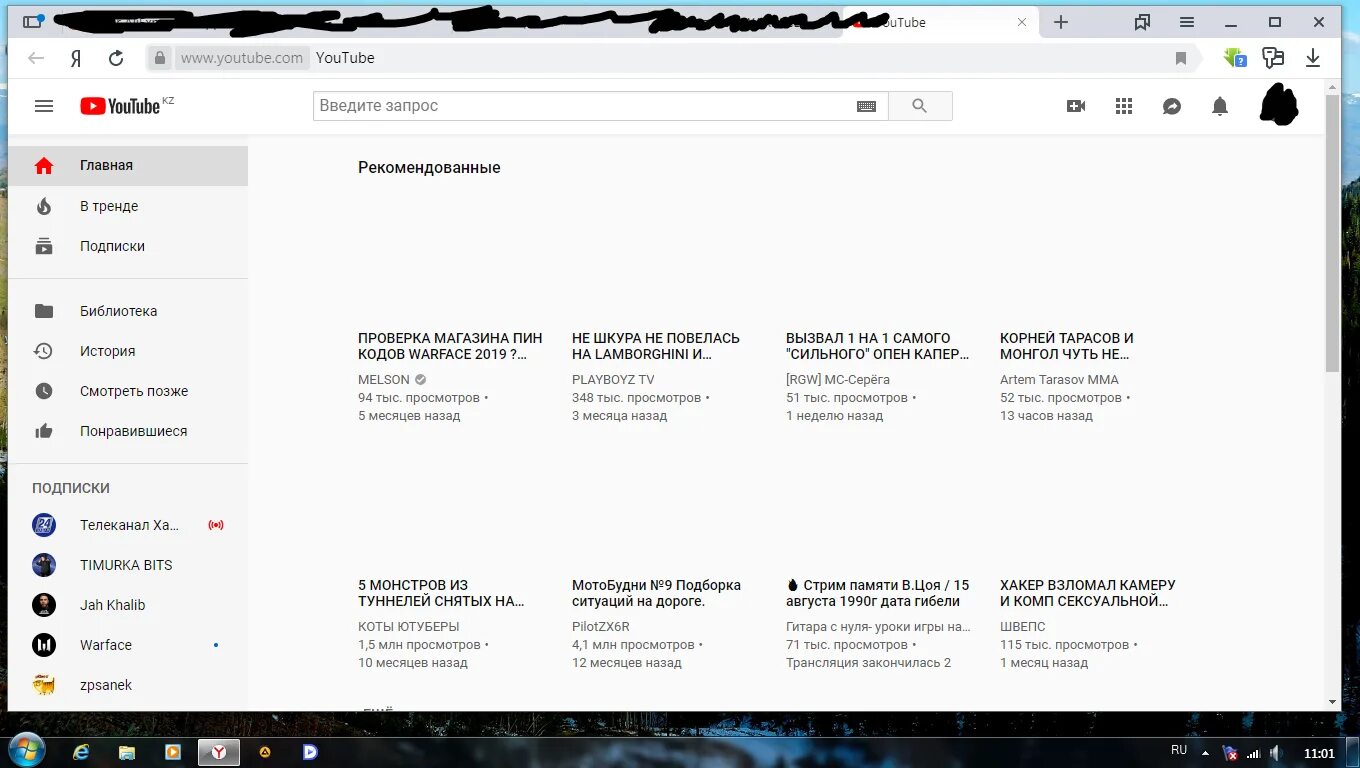Open Yandex Browser settings menu icon
Screen dimensions: 1360x768
(1187, 22)
